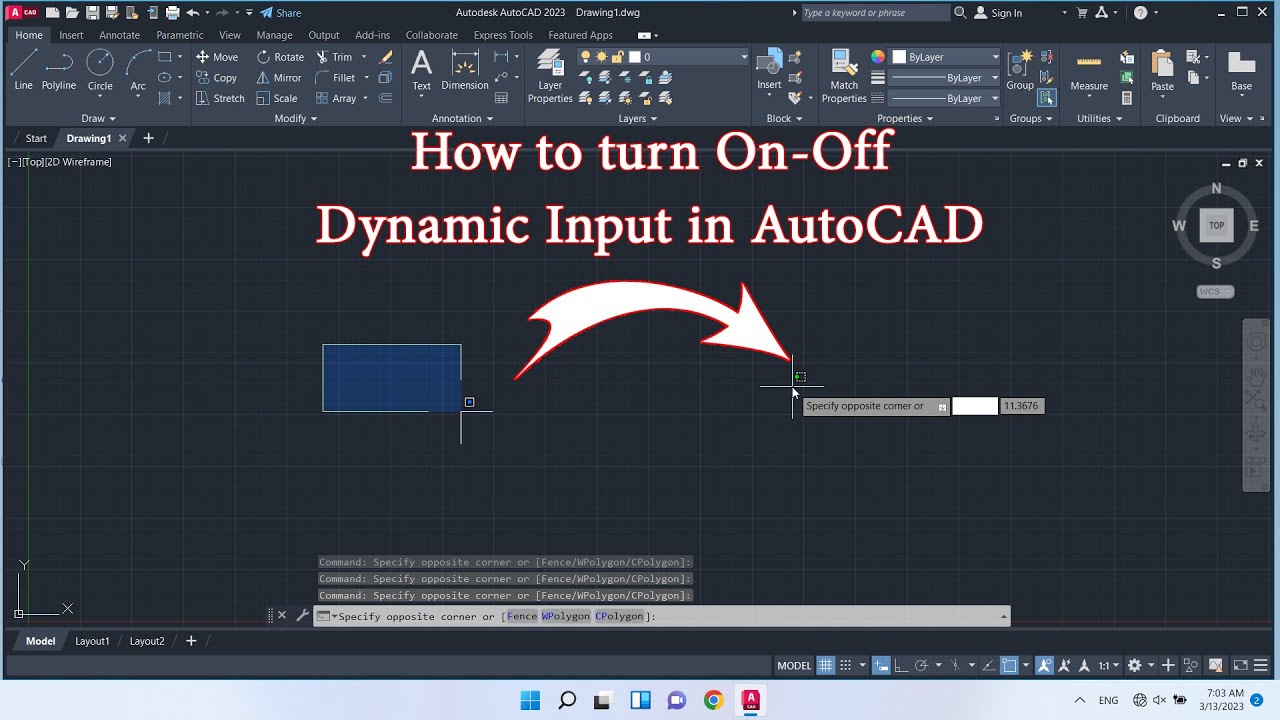
Task: Expand the Layers panel
Action: (x=637, y=118)
